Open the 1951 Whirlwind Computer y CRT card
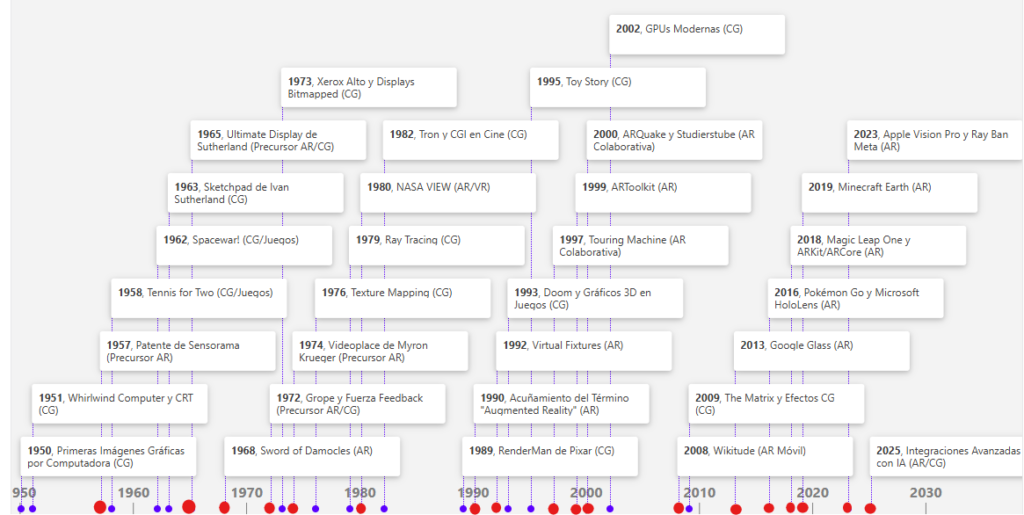1024x515 pixels. [120, 403]
